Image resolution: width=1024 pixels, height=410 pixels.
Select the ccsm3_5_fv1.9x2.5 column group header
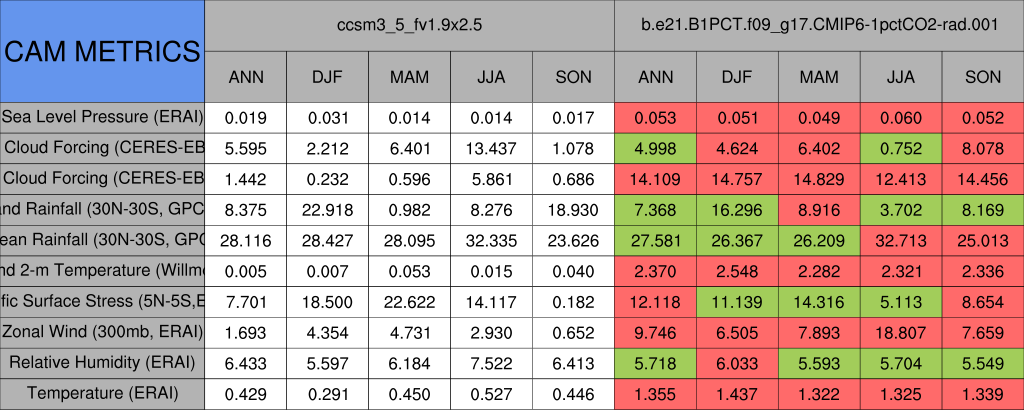tap(410, 26)
